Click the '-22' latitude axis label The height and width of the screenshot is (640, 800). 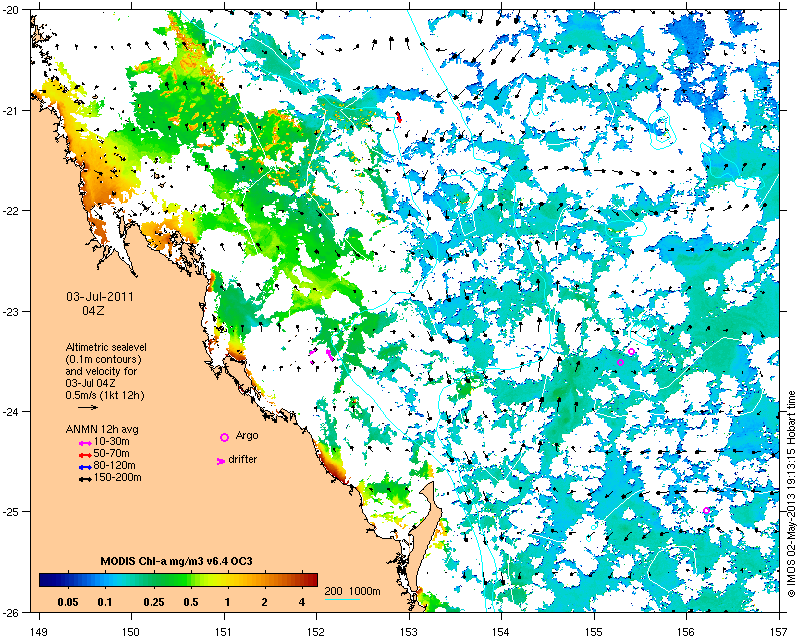[x=10, y=211]
